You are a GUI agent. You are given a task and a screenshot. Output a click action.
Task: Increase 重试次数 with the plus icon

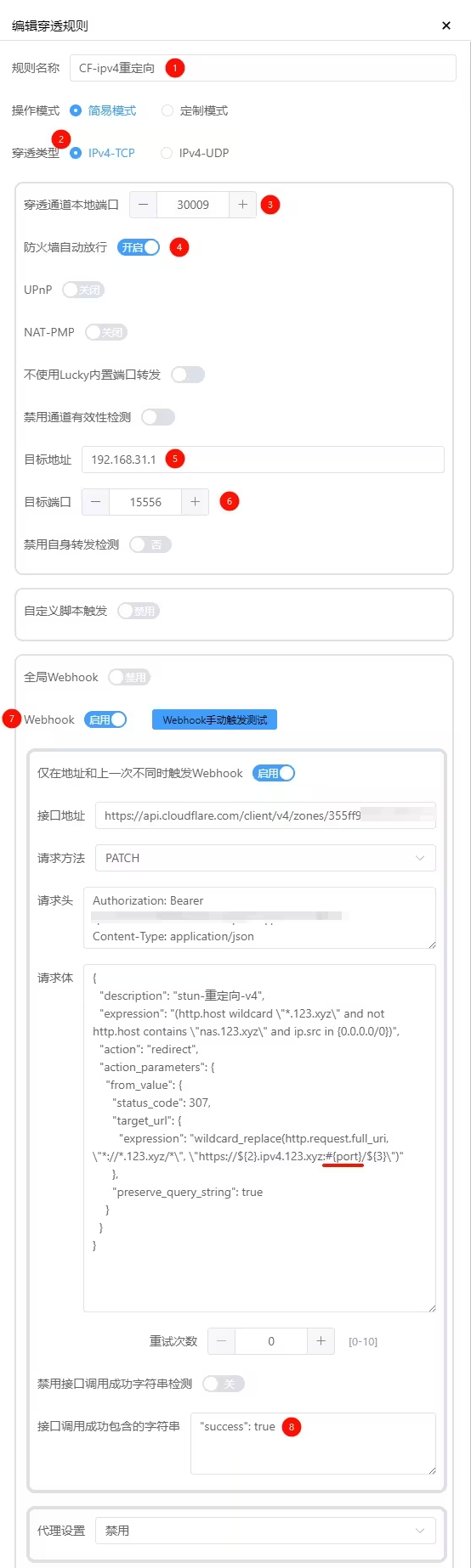click(x=321, y=1341)
